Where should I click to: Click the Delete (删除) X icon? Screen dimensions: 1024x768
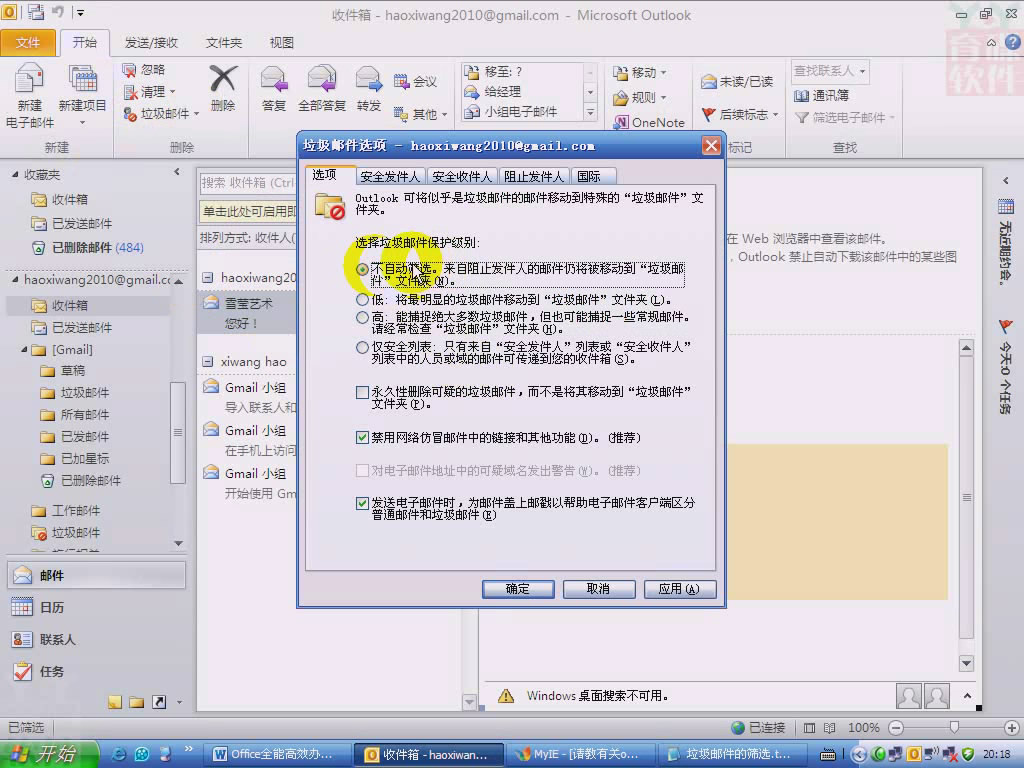pyautogui.click(x=223, y=79)
